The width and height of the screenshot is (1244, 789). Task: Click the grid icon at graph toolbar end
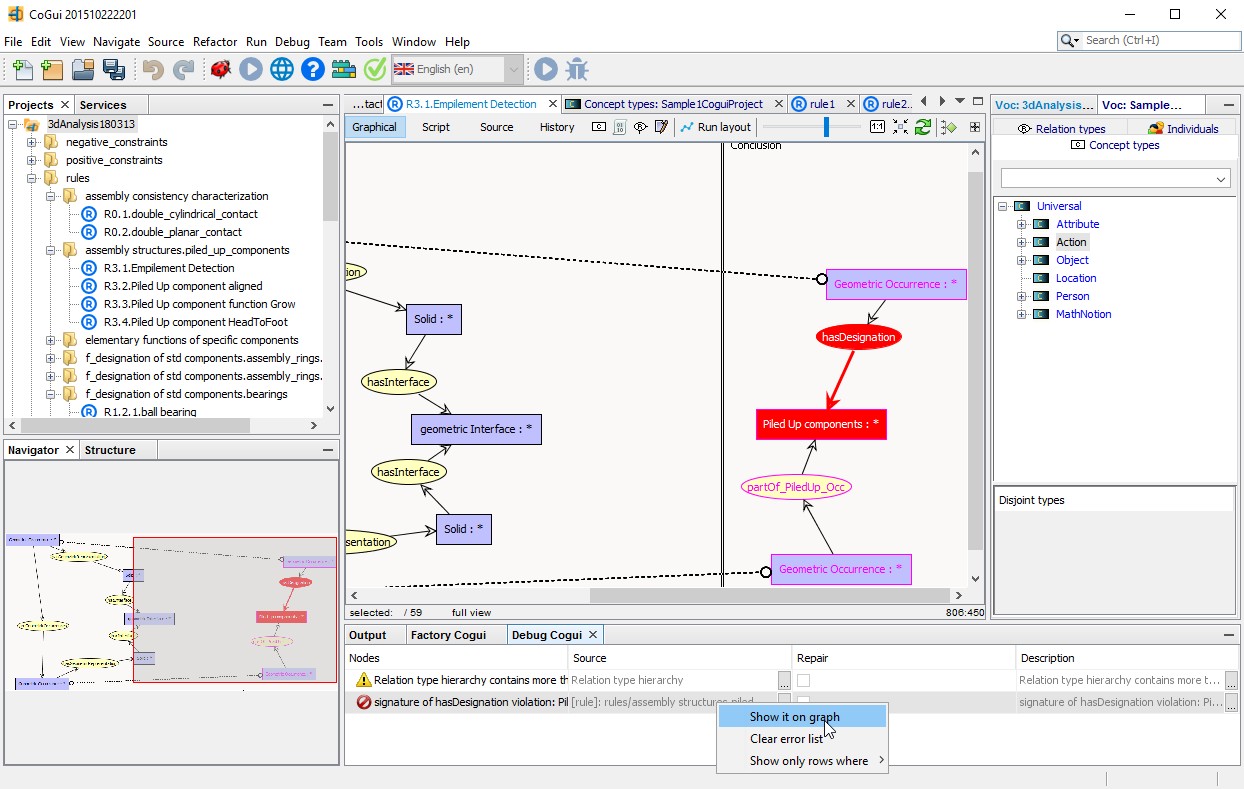(x=974, y=127)
